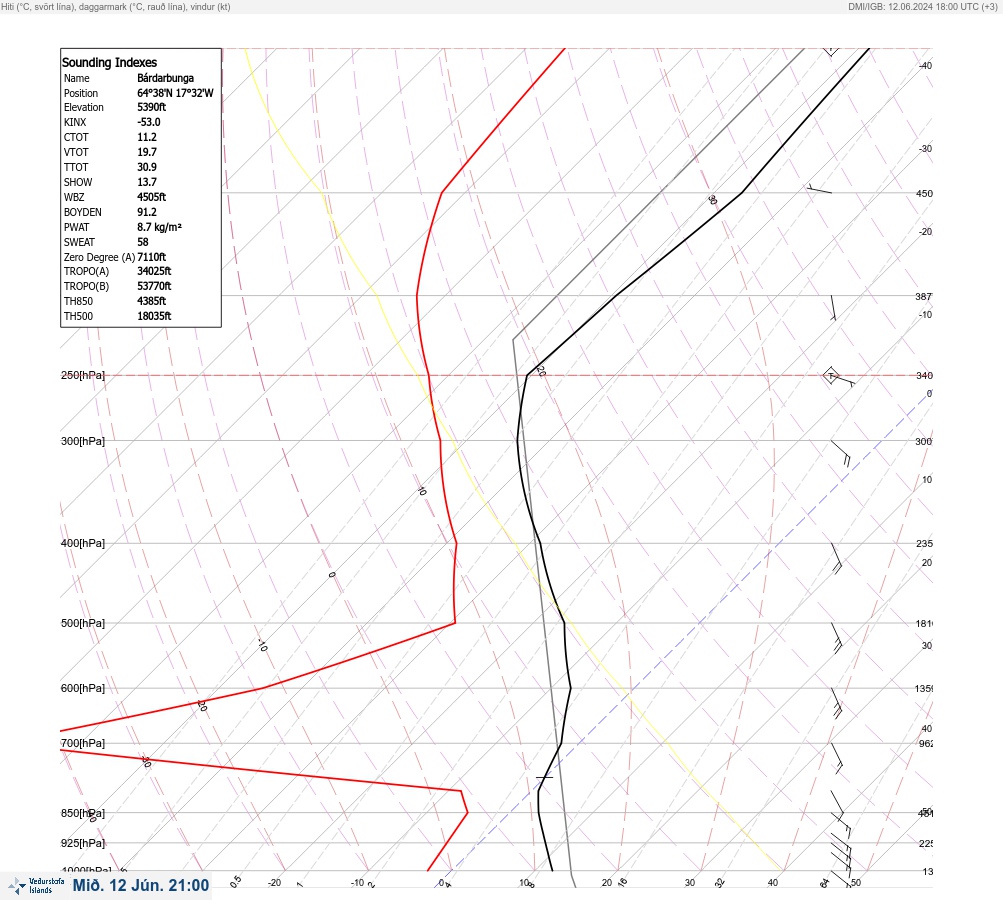Click the PWAT value '8.7 kg/m²'
This screenshot has height=900, width=1003.
(x=159, y=227)
